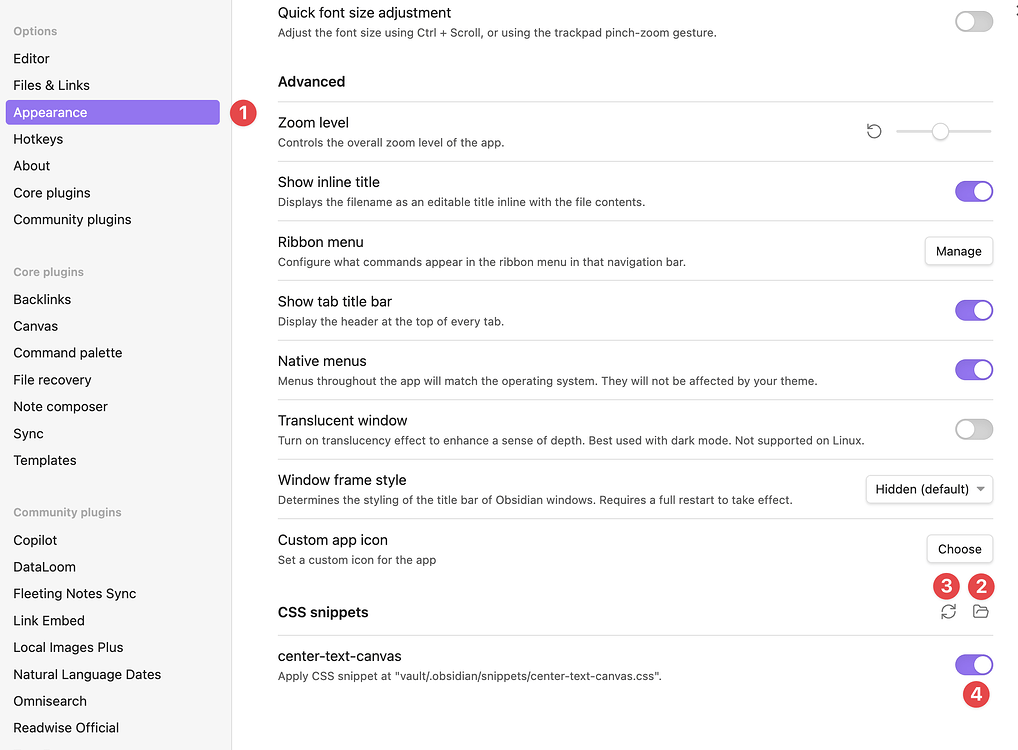
Task: Choose a custom app icon
Action: (959, 549)
